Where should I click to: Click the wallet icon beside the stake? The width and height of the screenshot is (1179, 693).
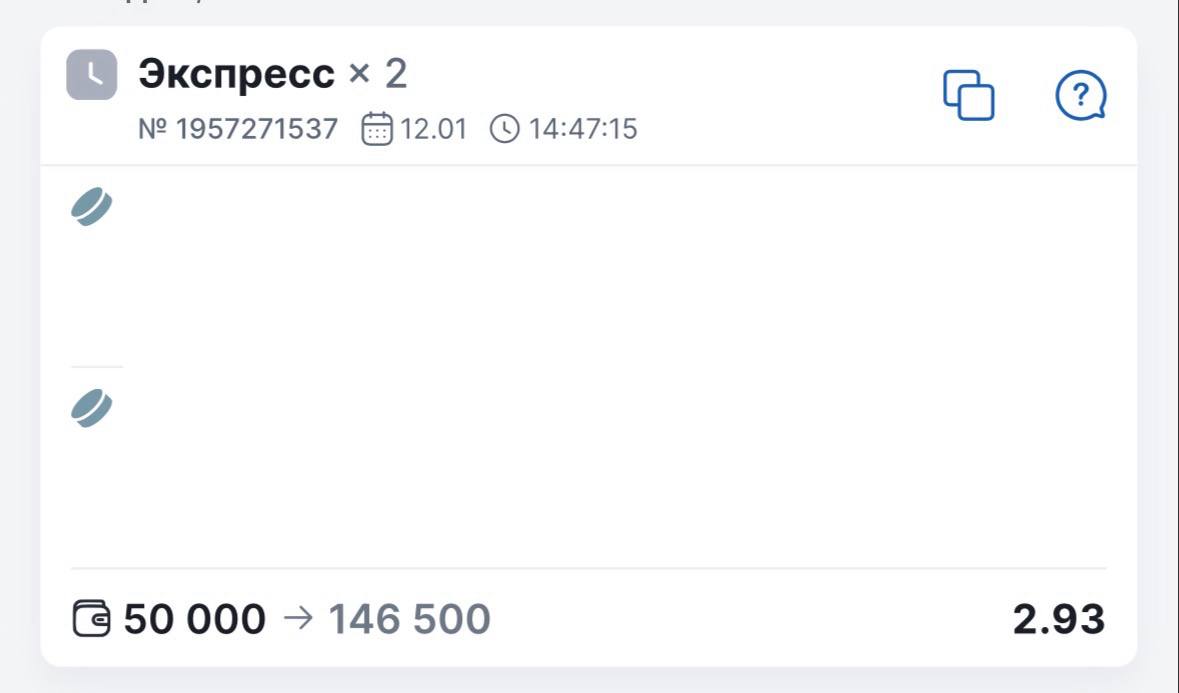pyautogui.click(x=92, y=619)
